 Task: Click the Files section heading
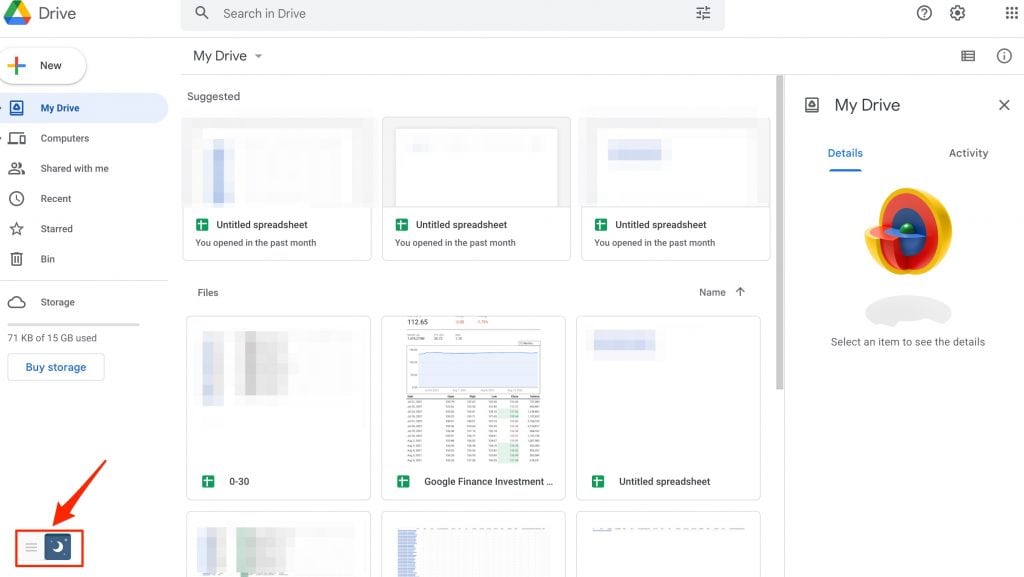pos(208,292)
